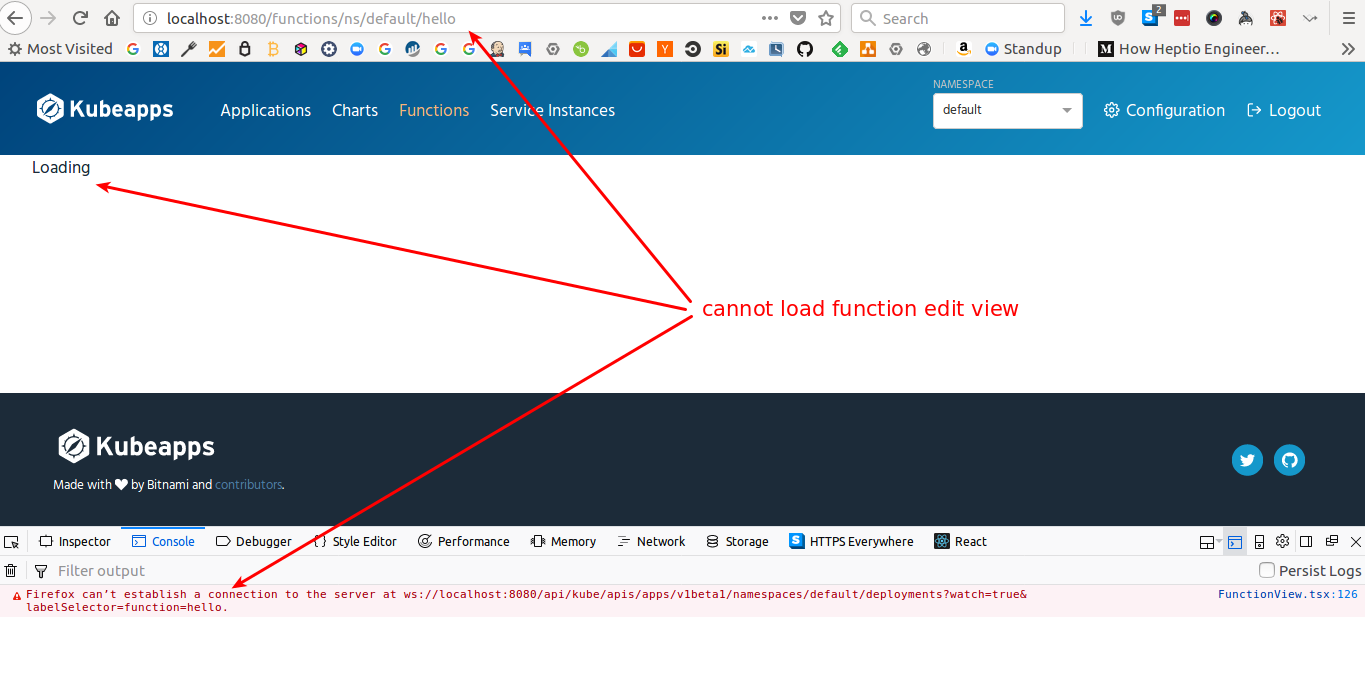This screenshot has width=1365, height=674.
Task: Open the NAMESPACE default dropdown
Action: coord(1007,111)
